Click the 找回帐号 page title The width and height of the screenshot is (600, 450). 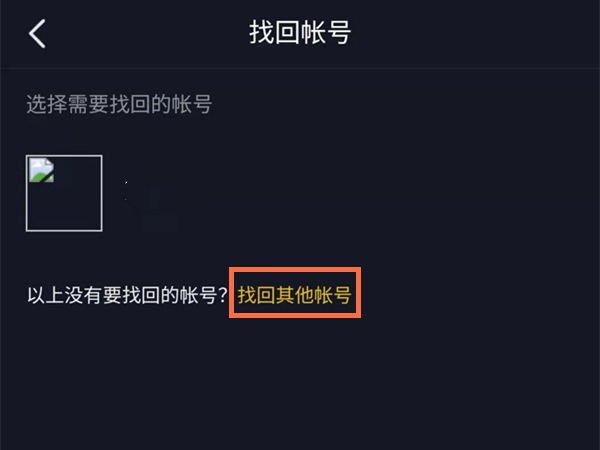tap(300, 33)
